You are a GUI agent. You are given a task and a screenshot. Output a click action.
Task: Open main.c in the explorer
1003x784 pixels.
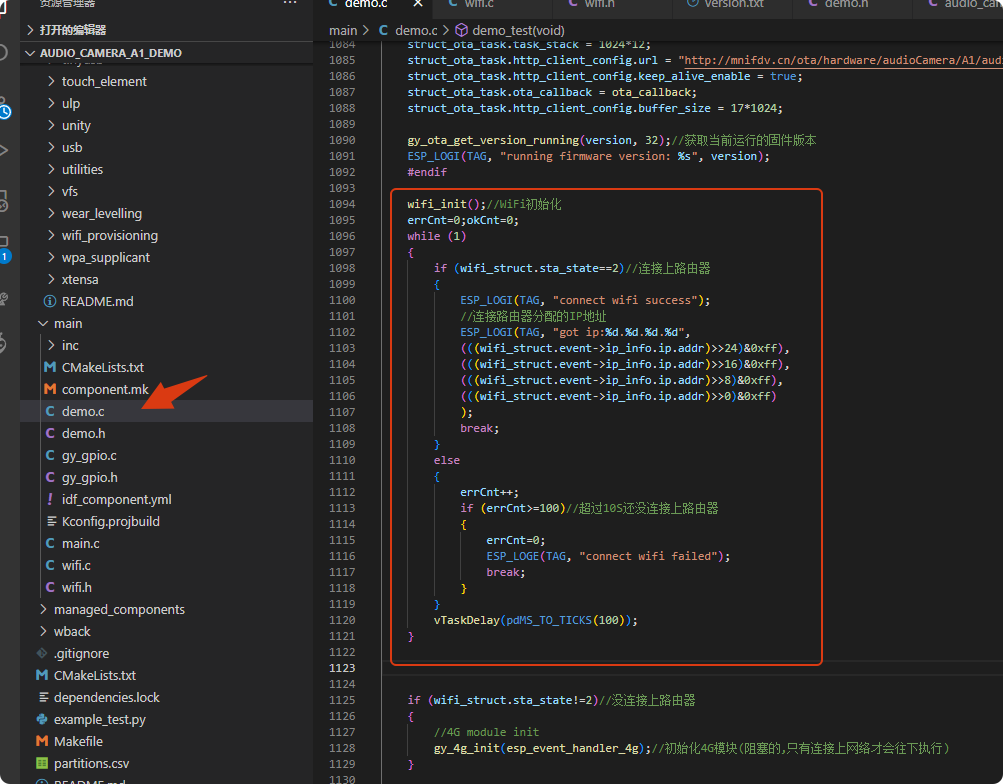(x=80, y=543)
